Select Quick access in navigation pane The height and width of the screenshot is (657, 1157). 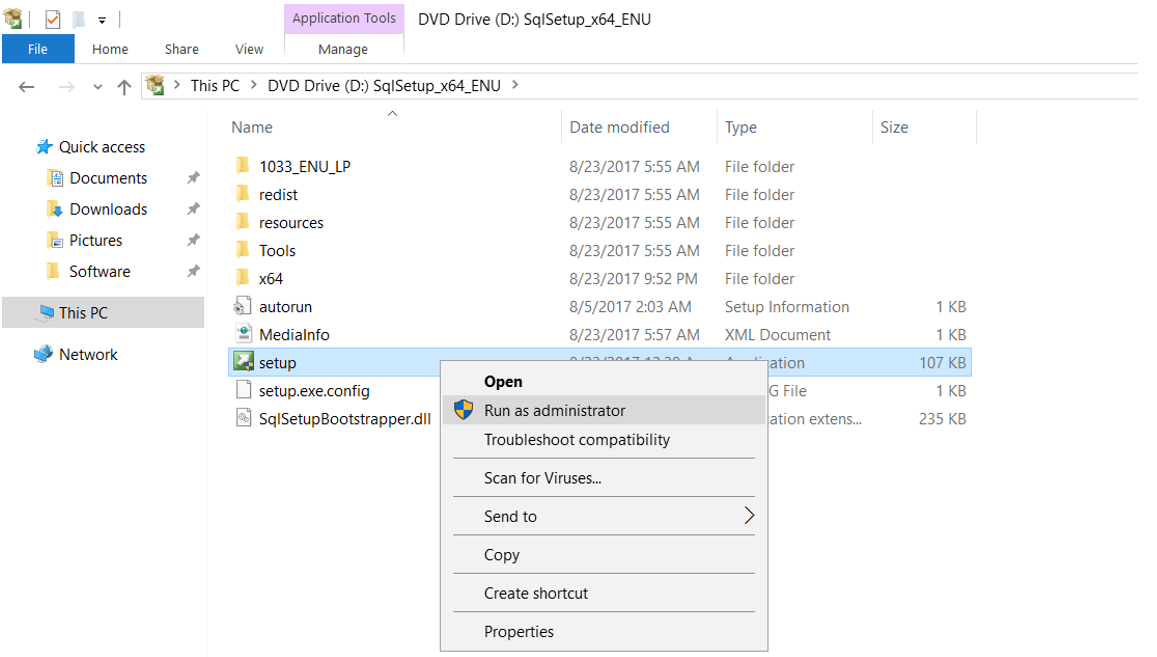(102, 147)
